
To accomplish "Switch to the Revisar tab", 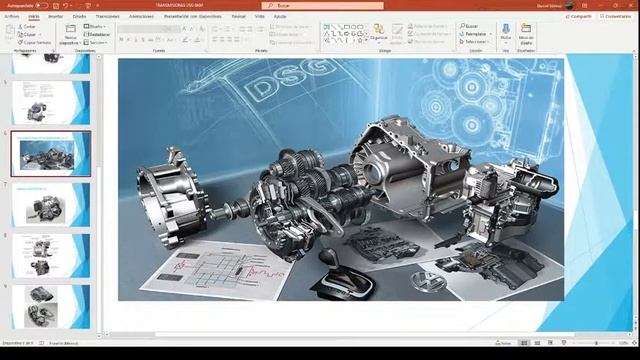I will (x=238, y=17).
